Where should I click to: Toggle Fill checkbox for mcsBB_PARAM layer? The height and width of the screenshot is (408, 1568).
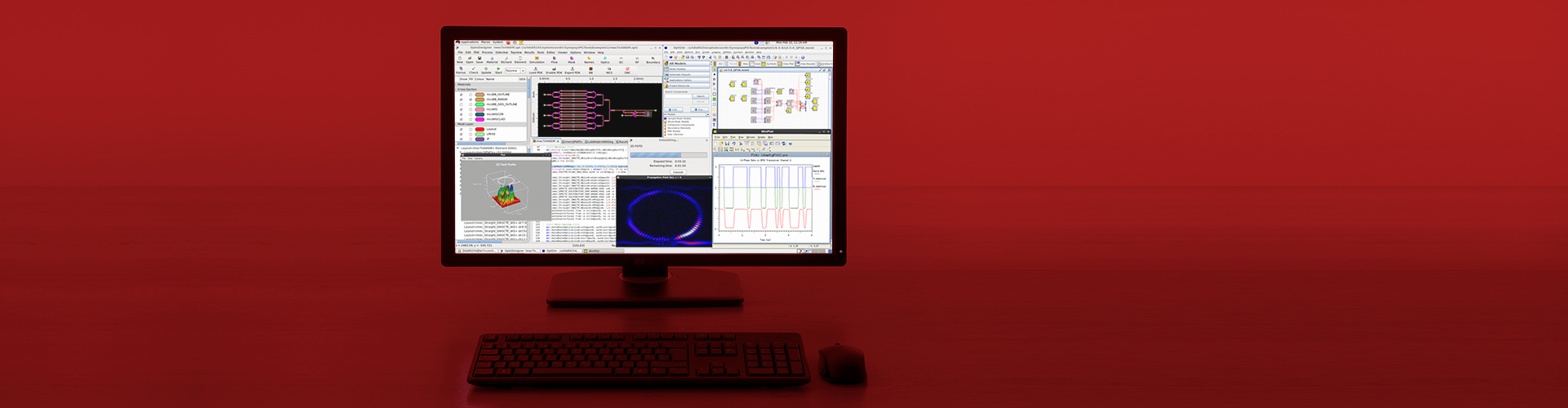point(470,100)
